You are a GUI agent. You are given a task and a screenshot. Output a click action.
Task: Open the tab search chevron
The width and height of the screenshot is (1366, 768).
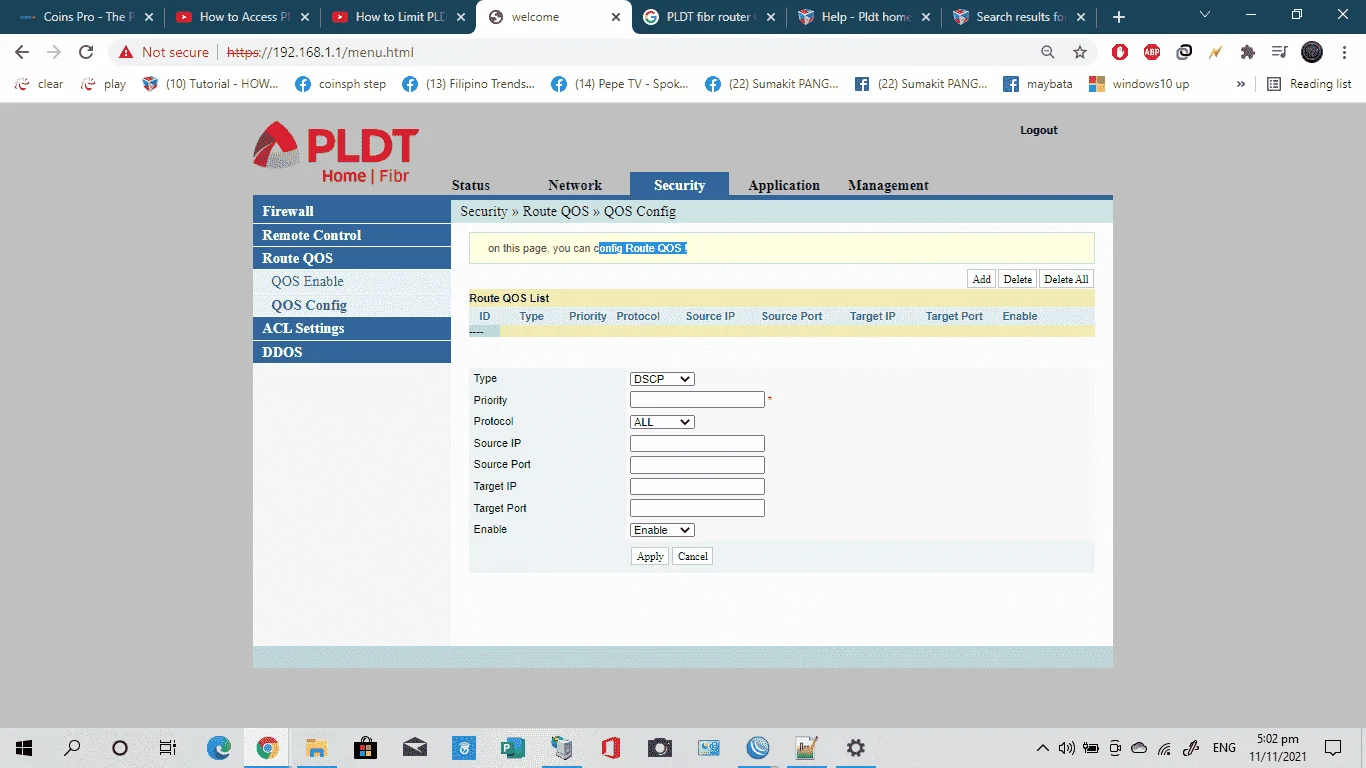tap(1205, 15)
